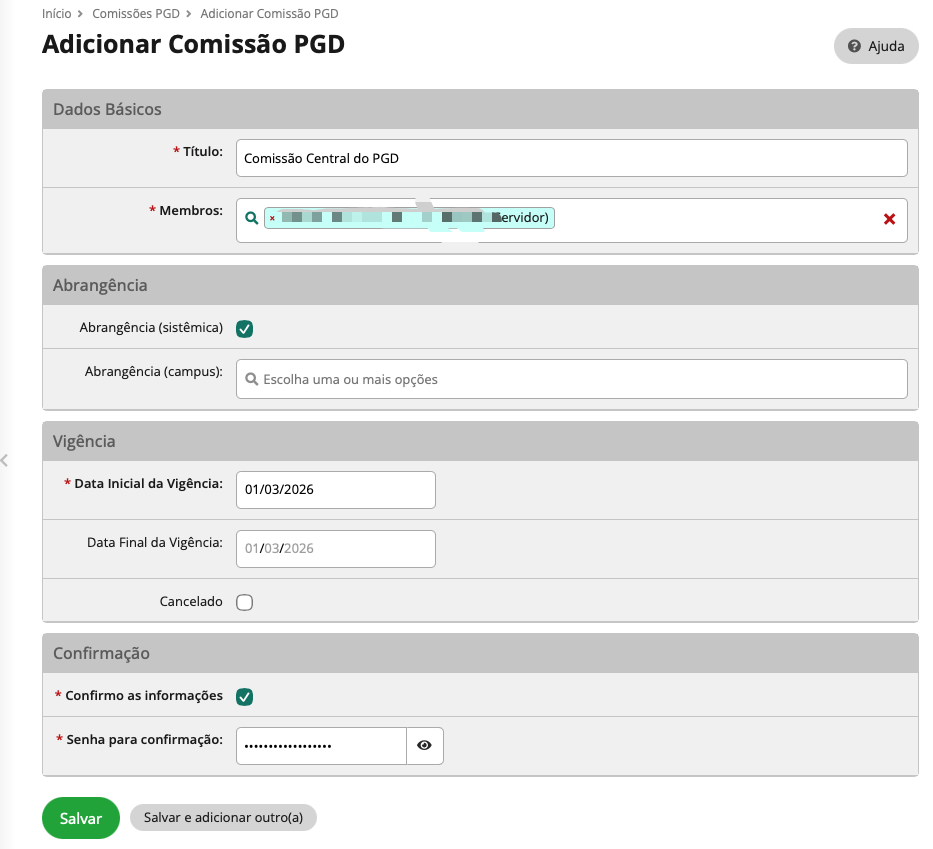Click the search icon in Membros field
The width and height of the screenshot is (933, 849).
[251, 218]
